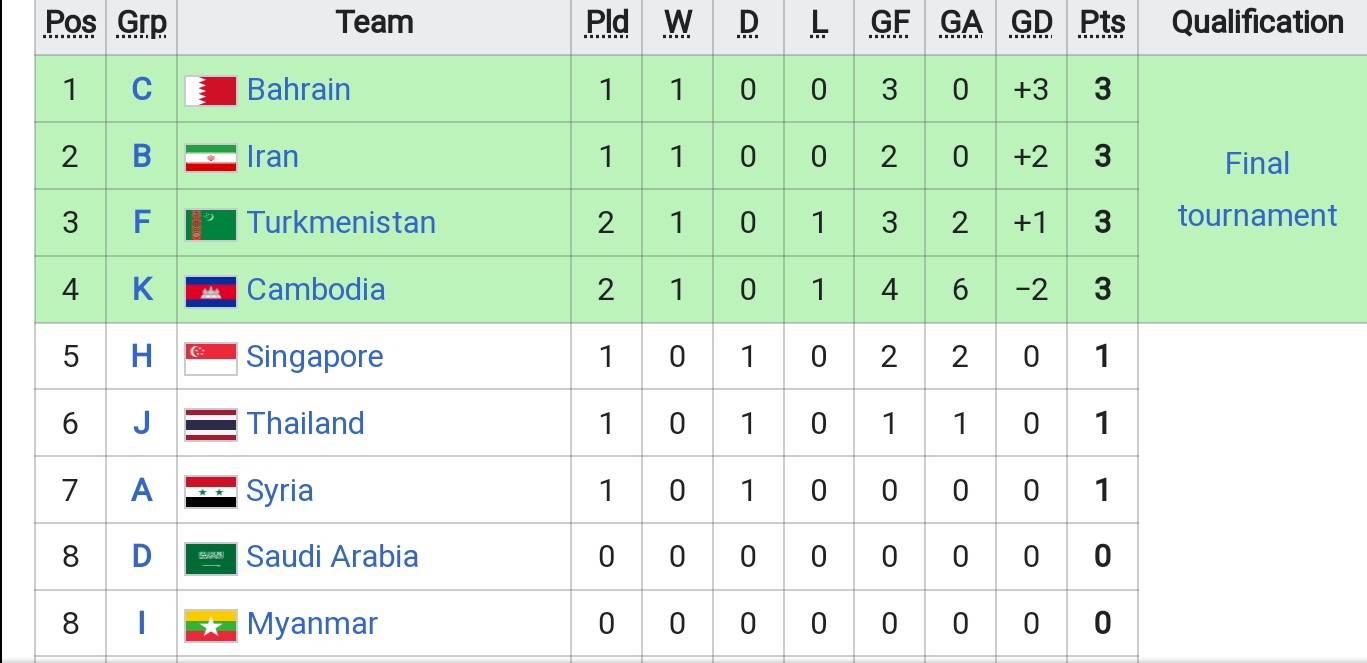
Task: Open the Group C link
Action: [x=142, y=89]
